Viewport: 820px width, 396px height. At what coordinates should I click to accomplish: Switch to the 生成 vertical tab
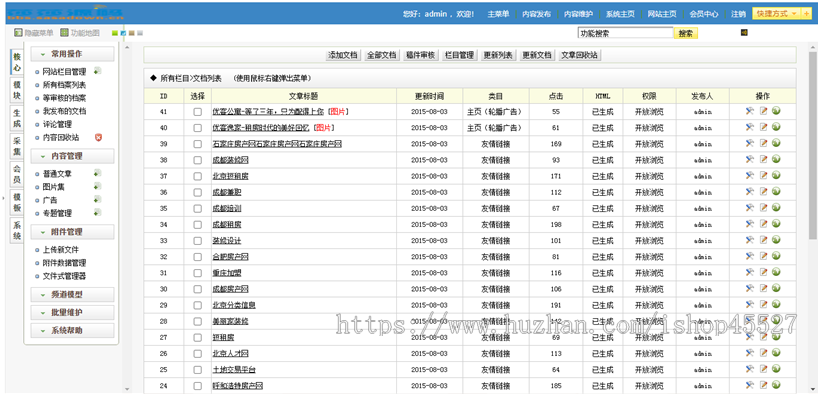tap(17, 118)
